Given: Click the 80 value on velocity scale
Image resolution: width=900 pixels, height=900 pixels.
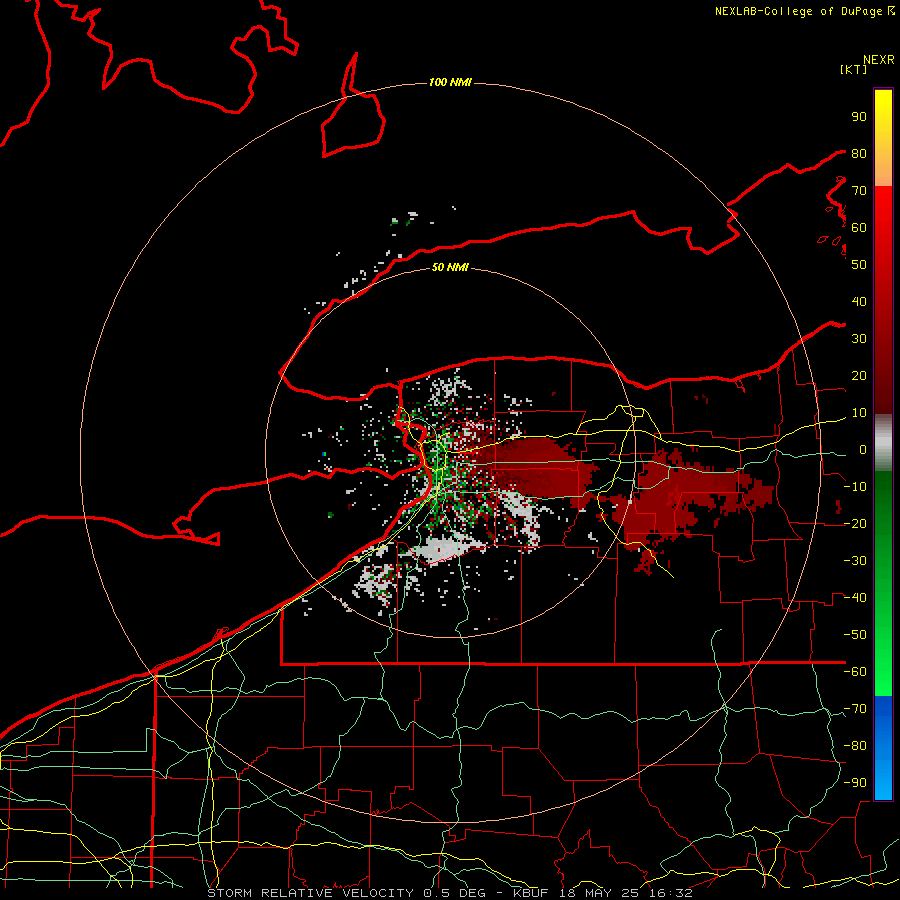Looking at the screenshot, I should coord(859,153).
